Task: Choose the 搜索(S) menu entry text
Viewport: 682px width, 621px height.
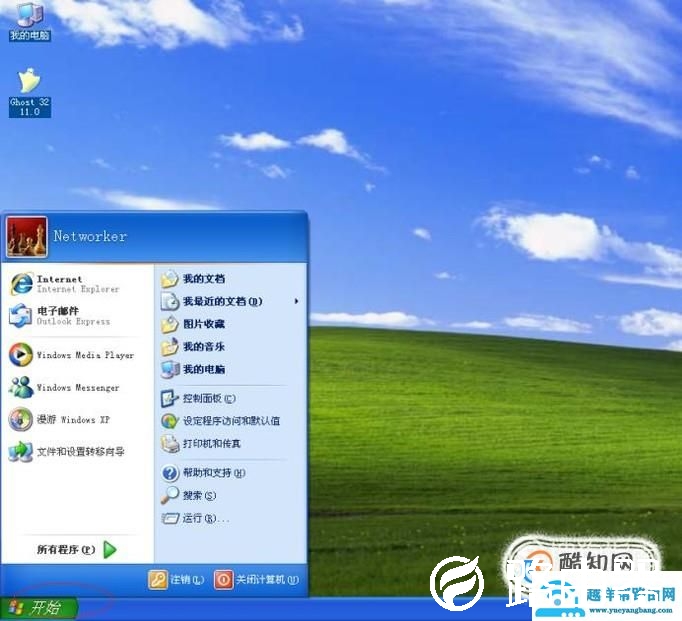Action: point(200,495)
